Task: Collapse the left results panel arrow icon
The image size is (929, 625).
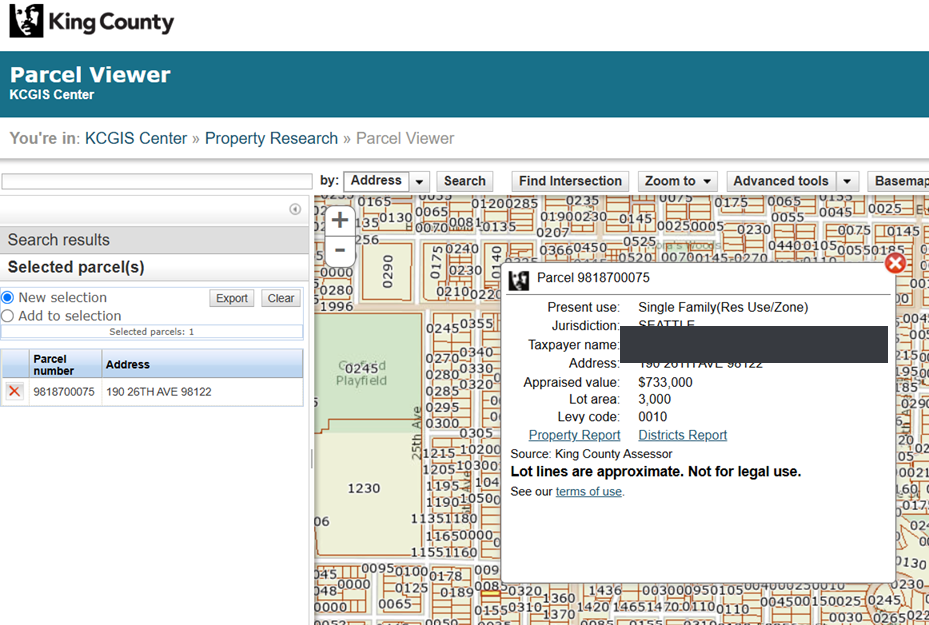Action: (x=295, y=209)
